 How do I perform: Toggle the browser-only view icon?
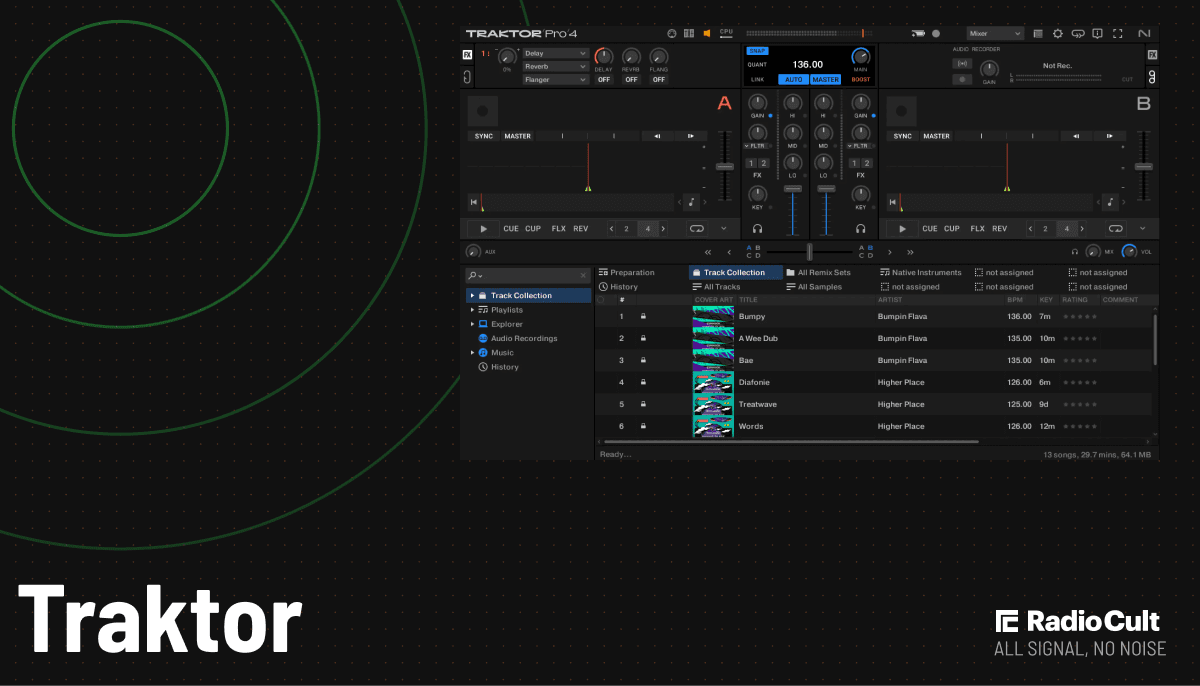point(1038,33)
